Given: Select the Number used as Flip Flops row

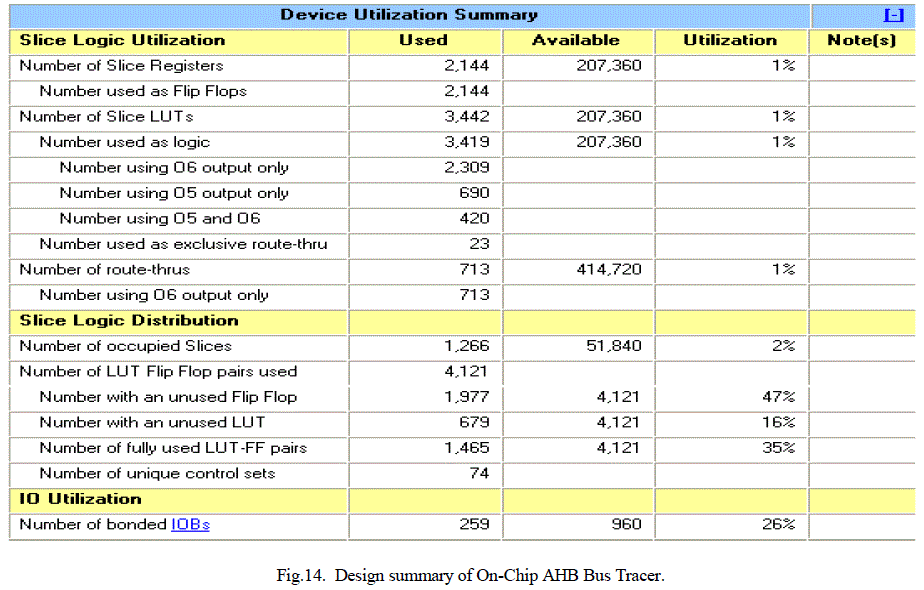Looking at the screenshot, I should [x=143, y=91].
